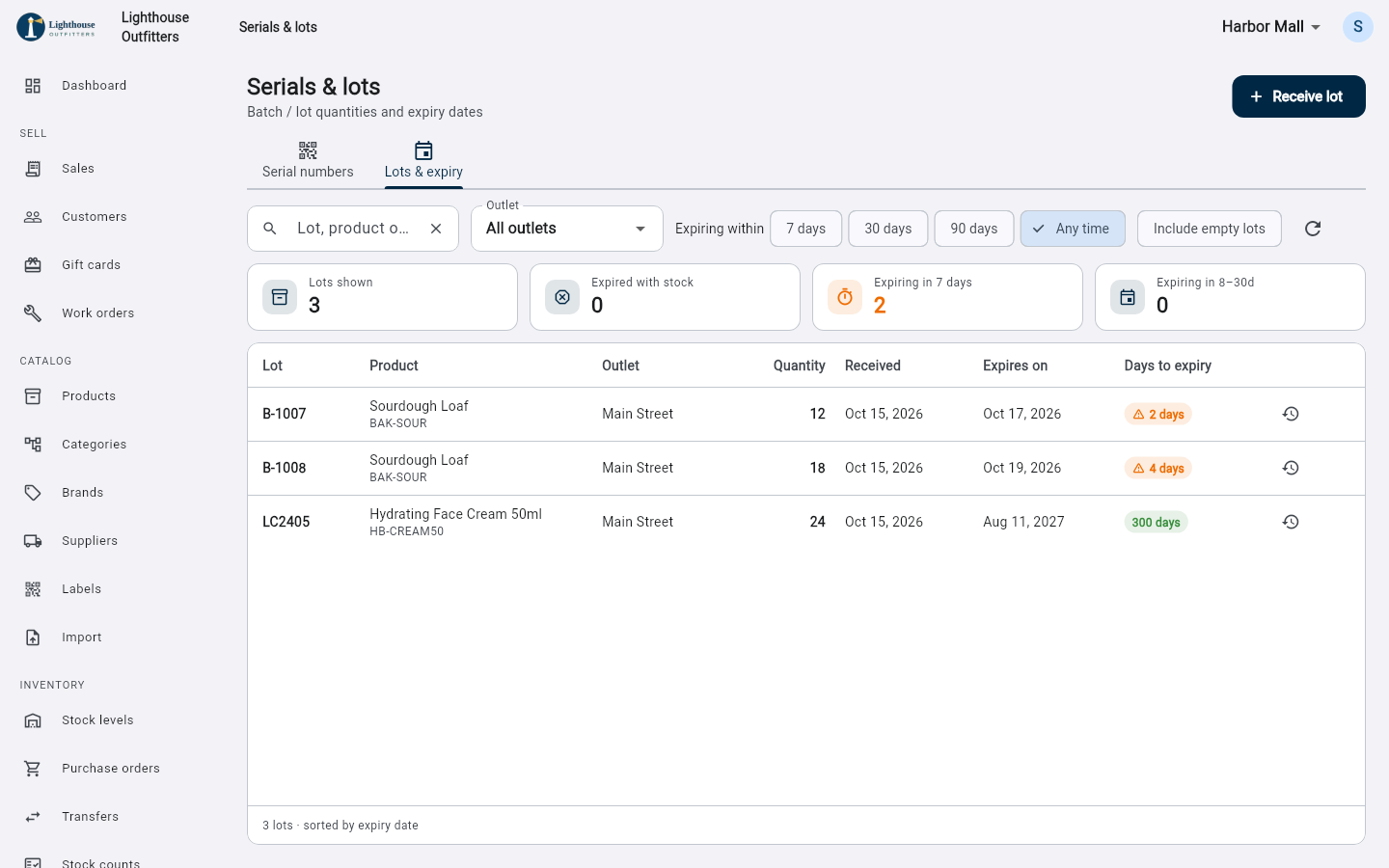This screenshot has width=1389, height=868.
Task: Click the Receive lot button
Action: [1298, 96]
